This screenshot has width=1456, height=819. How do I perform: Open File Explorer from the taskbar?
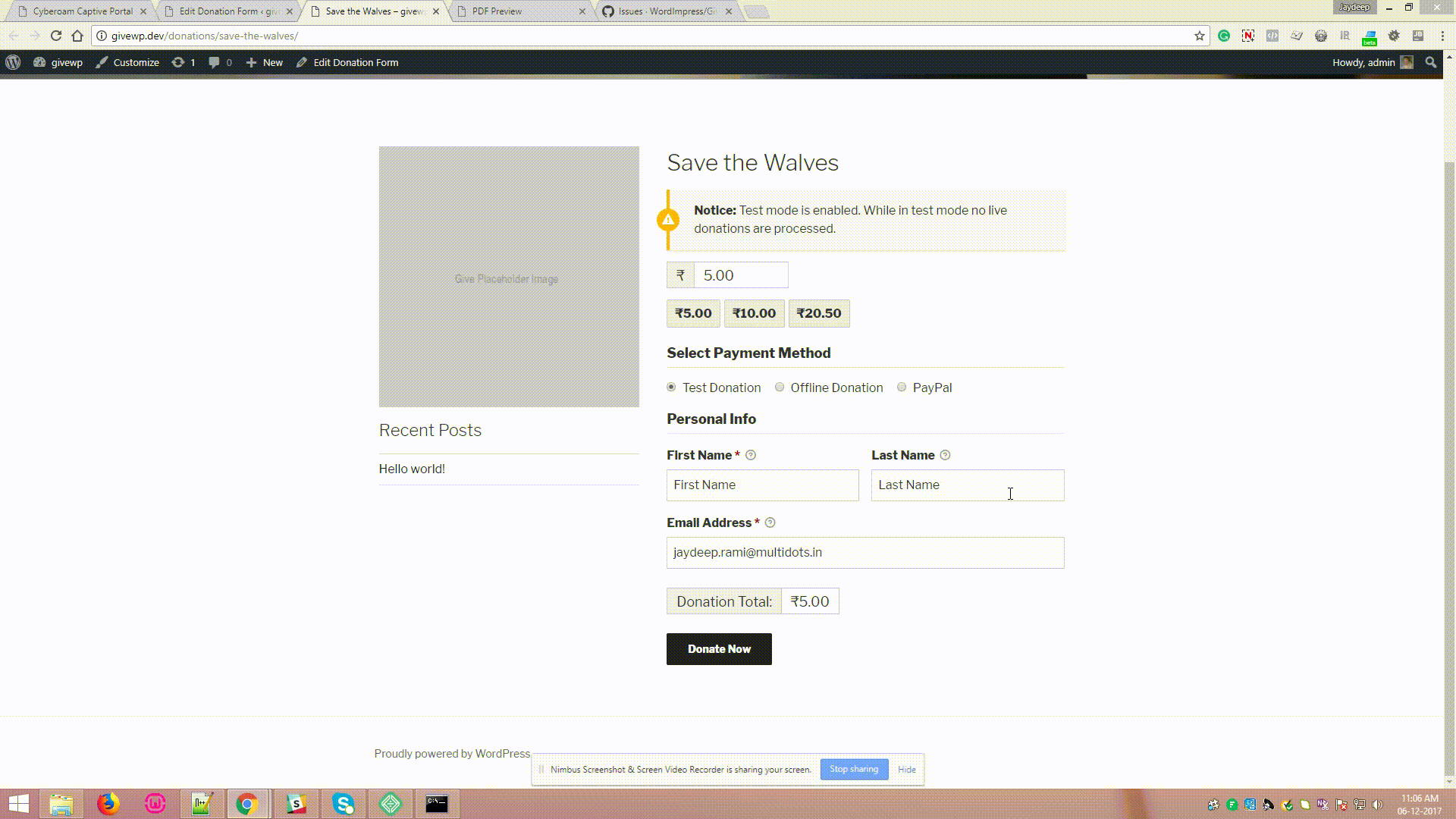(61, 804)
